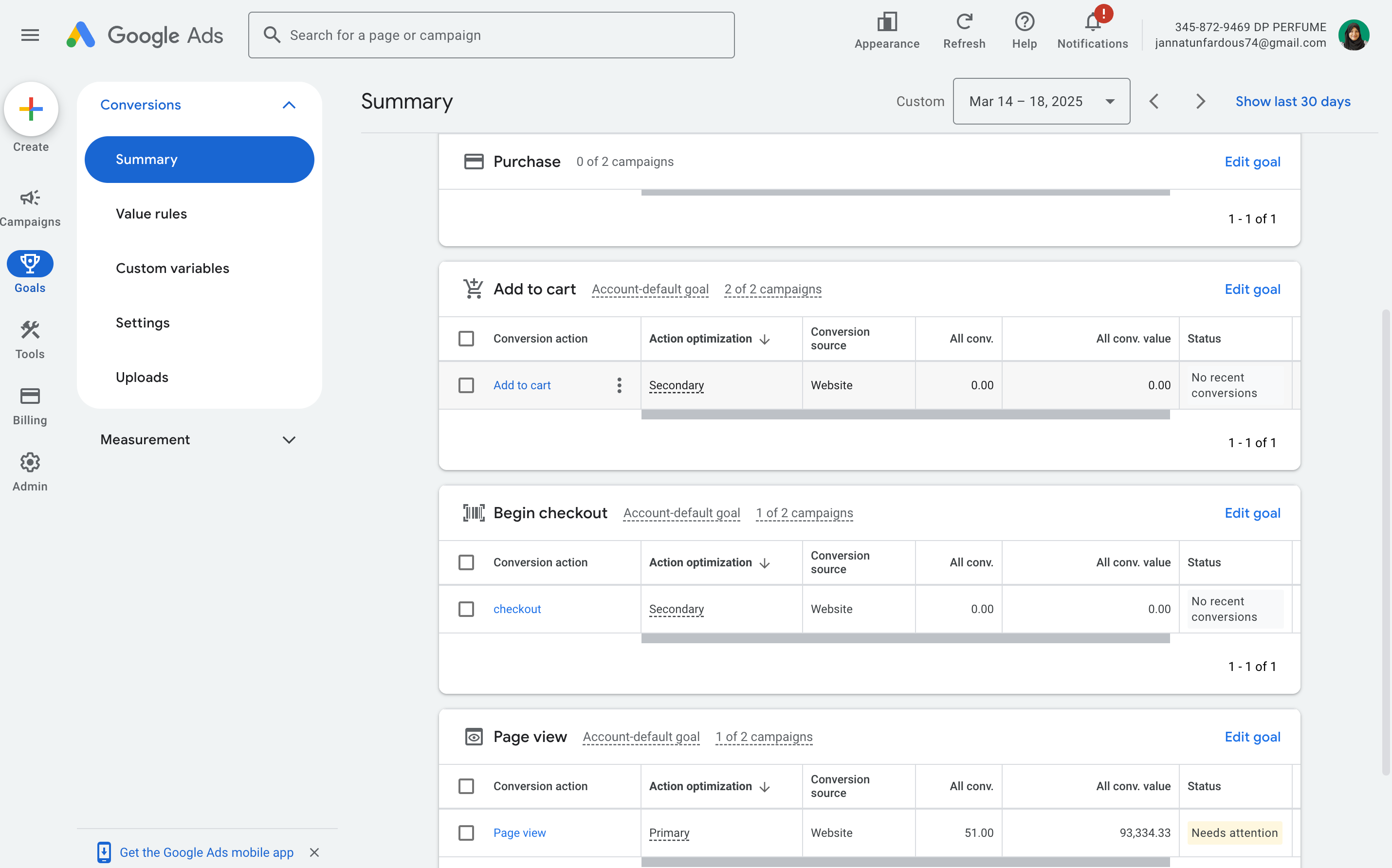Open Custom variables
Viewport: 1392px width, 868px height.
172,269
